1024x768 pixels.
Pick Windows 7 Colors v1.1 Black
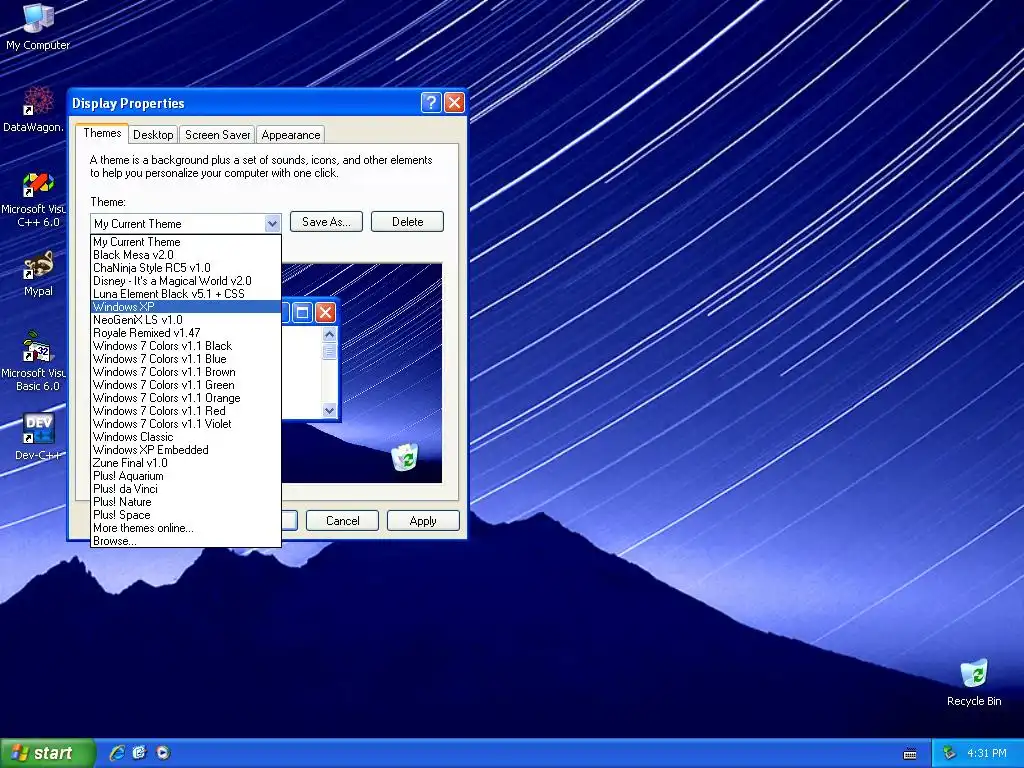pyautogui.click(x=186, y=346)
